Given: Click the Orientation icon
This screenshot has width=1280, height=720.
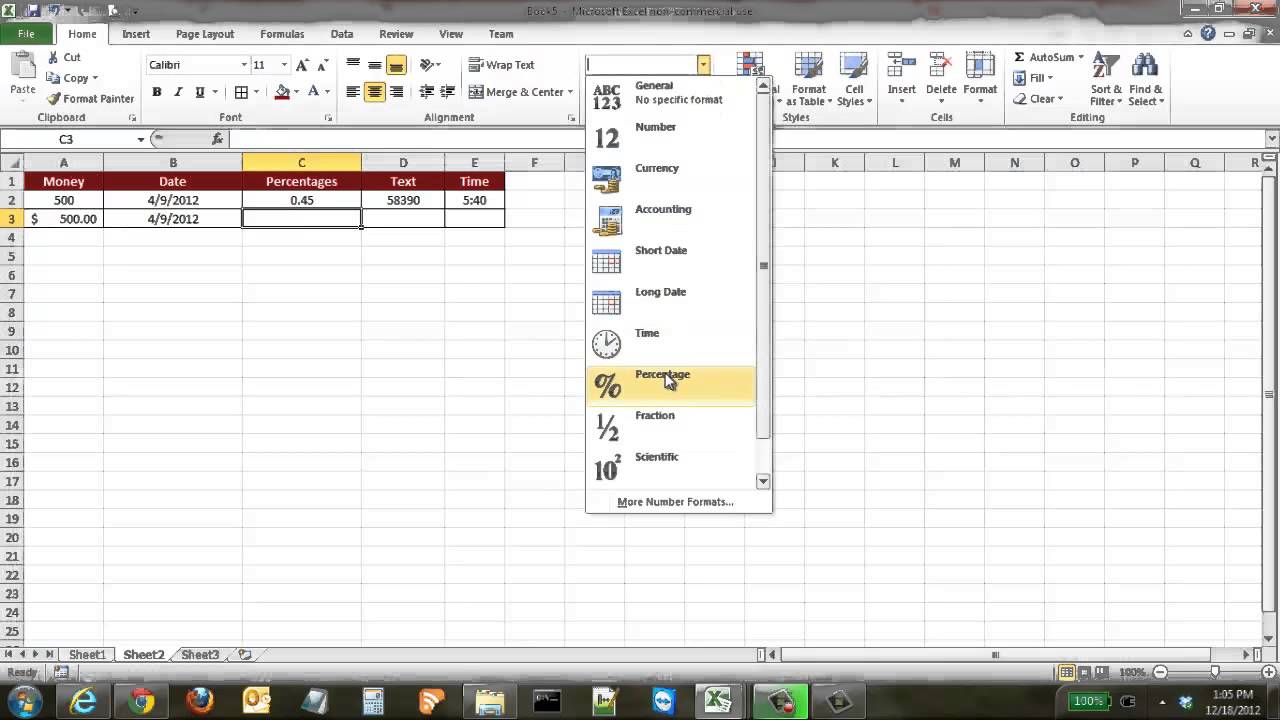Looking at the screenshot, I should (x=428, y=65).
